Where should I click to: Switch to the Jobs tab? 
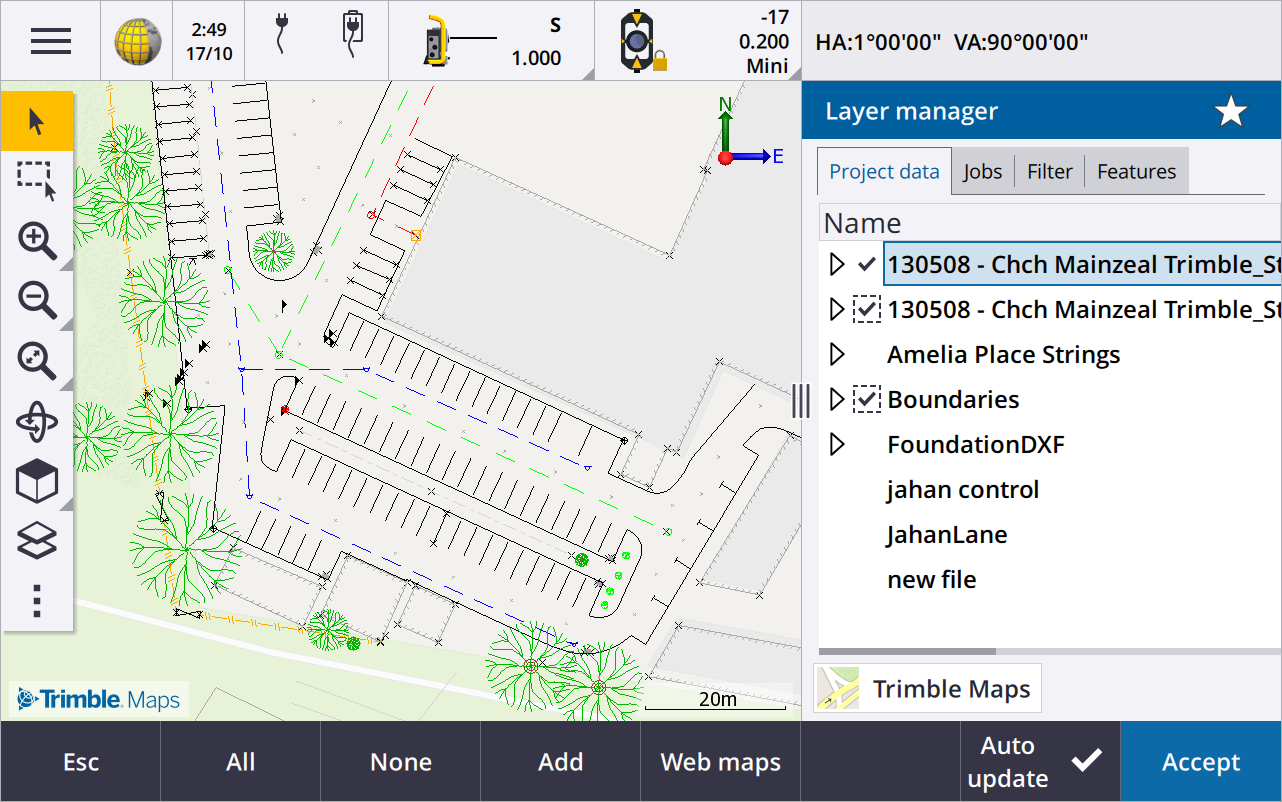pos(982,172)
